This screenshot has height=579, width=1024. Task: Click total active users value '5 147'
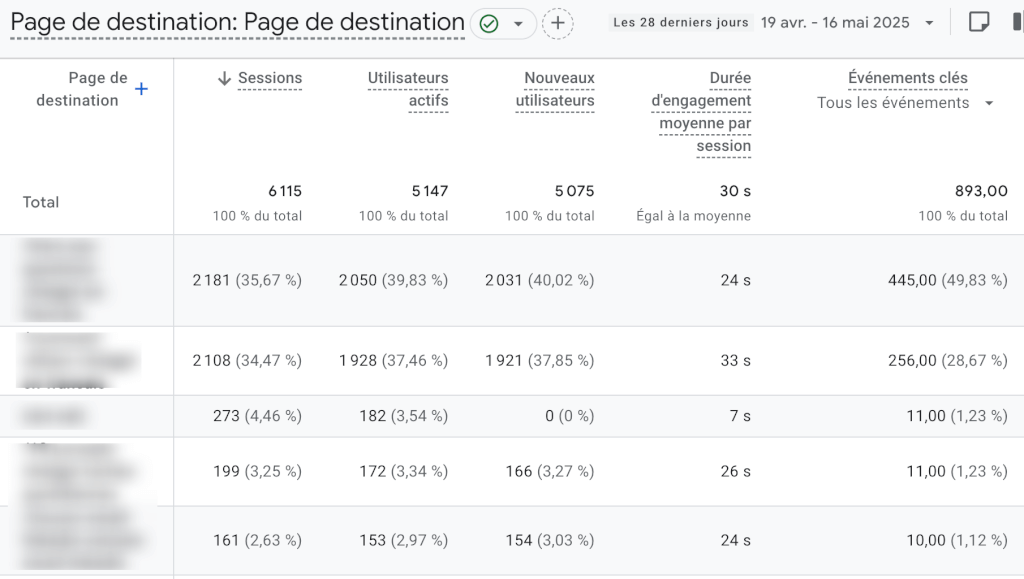click(430, 191)
